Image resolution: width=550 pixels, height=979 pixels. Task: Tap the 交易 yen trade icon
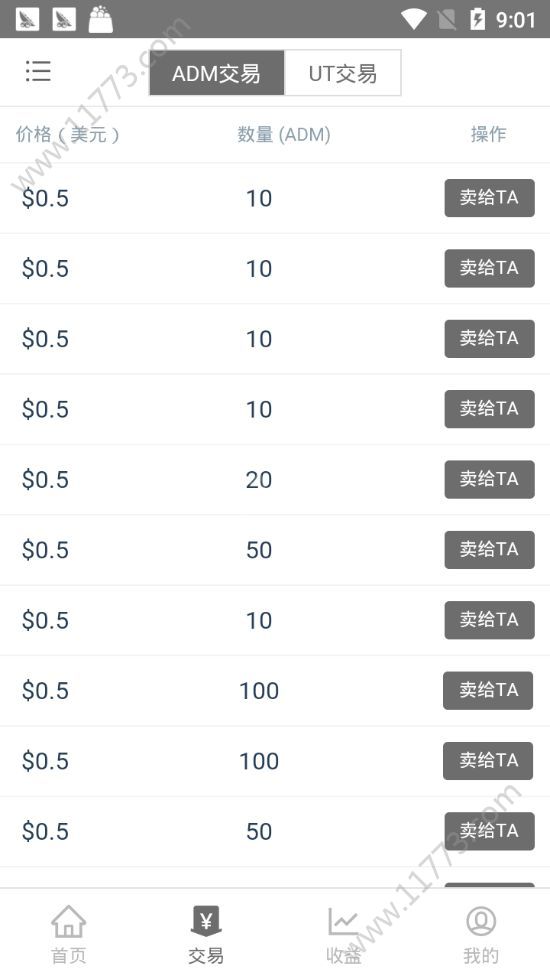206,922
